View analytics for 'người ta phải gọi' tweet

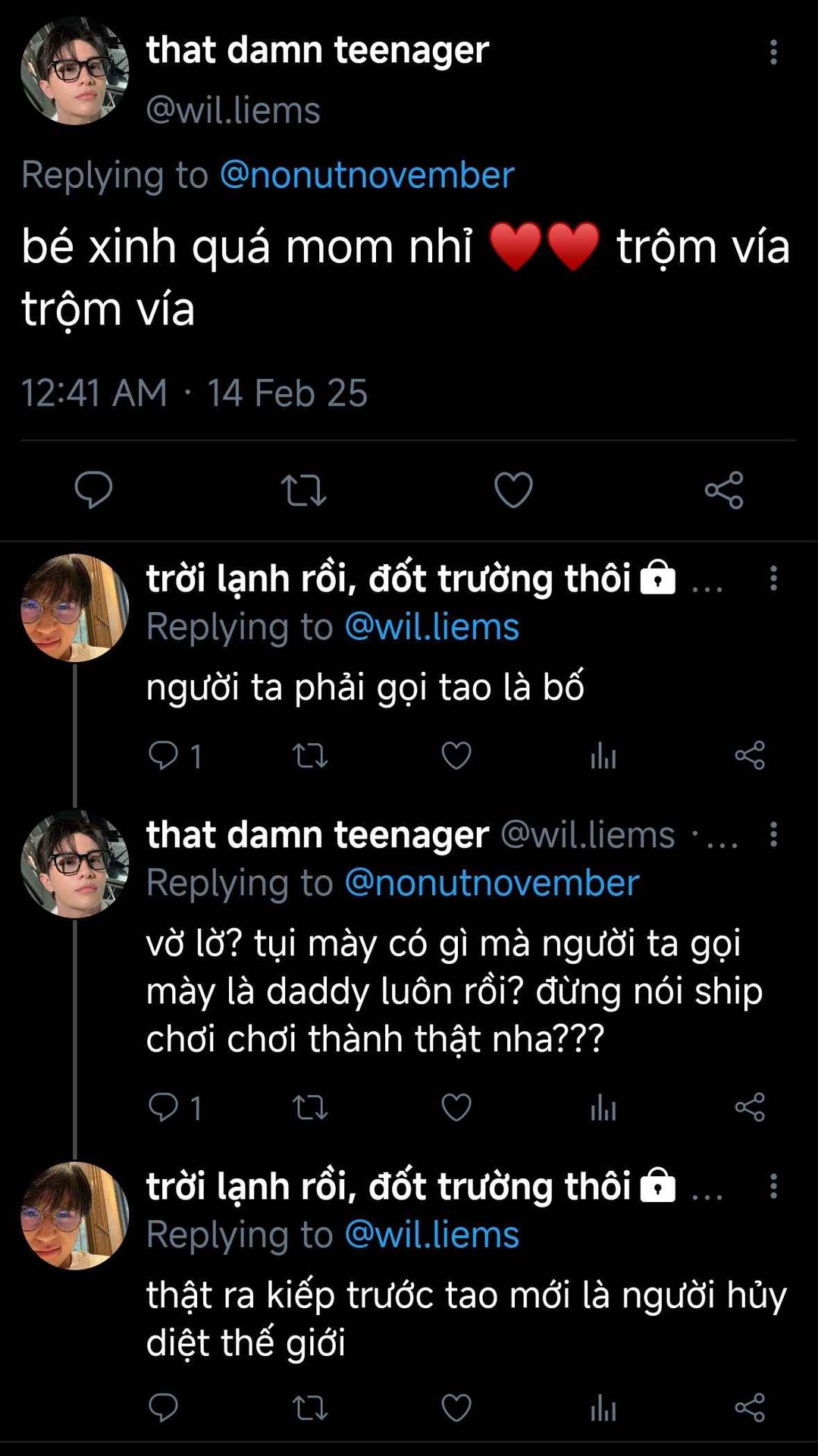coord(603,755)
